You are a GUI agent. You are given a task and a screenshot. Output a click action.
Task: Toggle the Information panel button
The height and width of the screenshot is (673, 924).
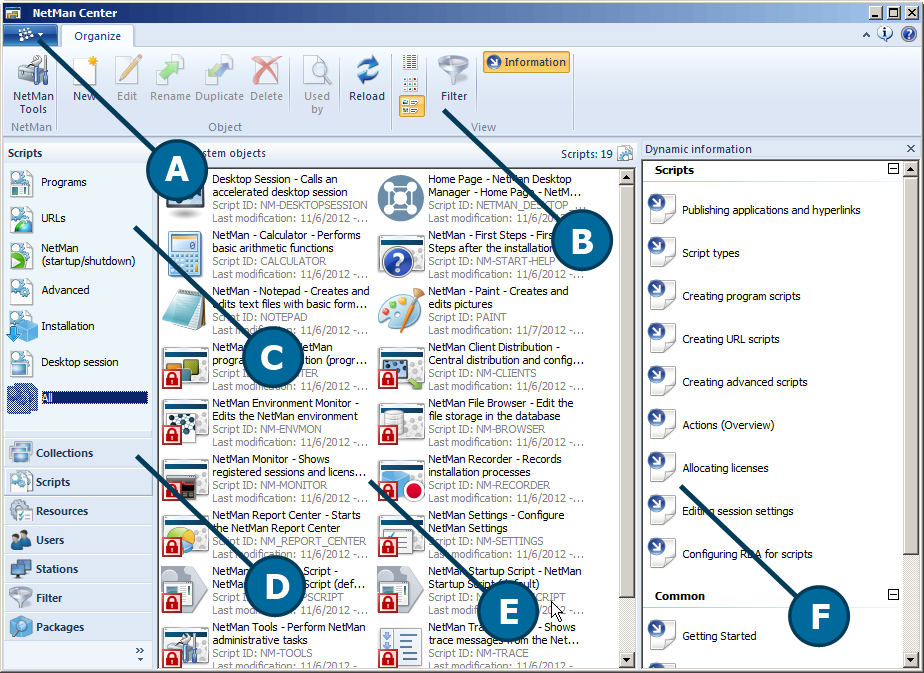(x=526, y=62)
